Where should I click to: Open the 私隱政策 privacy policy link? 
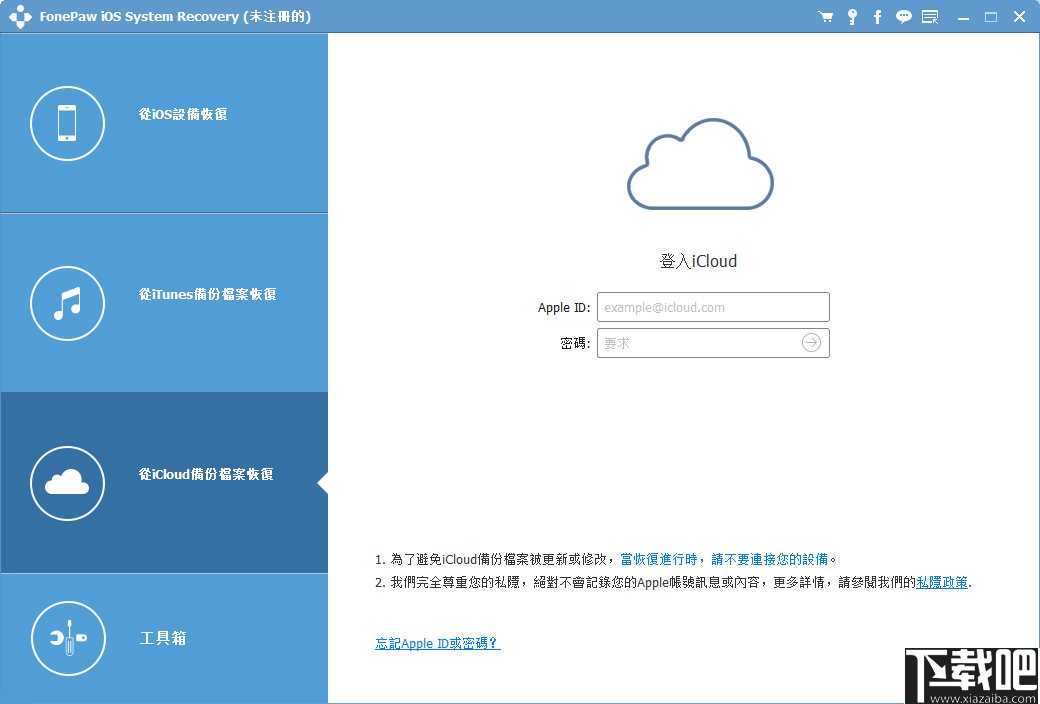[x=940, y=582]
